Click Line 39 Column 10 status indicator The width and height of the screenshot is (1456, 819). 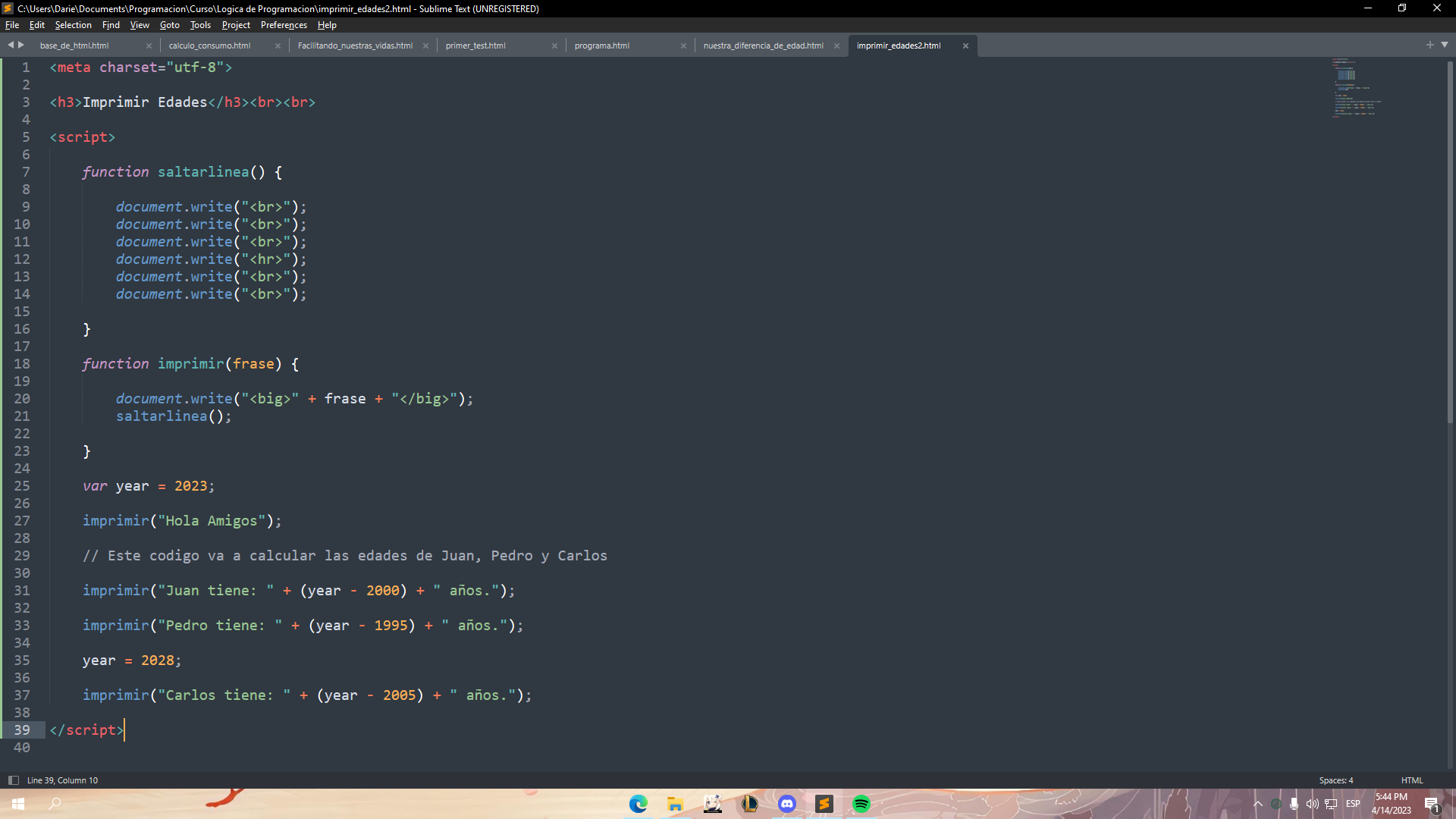(x=62, y=780)
